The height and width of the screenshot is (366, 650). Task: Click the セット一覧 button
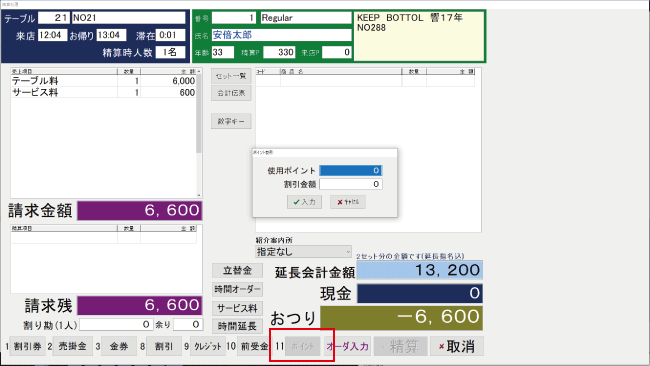pyautogui.click(x=231, y=76)
